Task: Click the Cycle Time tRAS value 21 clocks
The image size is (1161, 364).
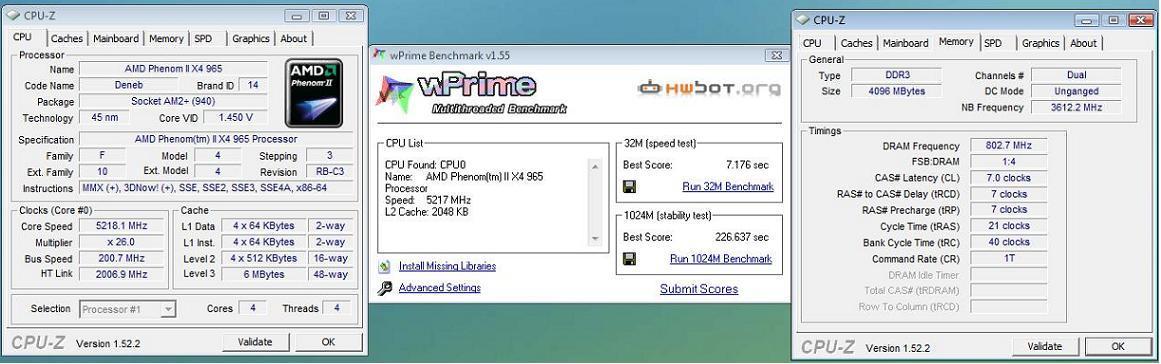Action: [1008, 226]
